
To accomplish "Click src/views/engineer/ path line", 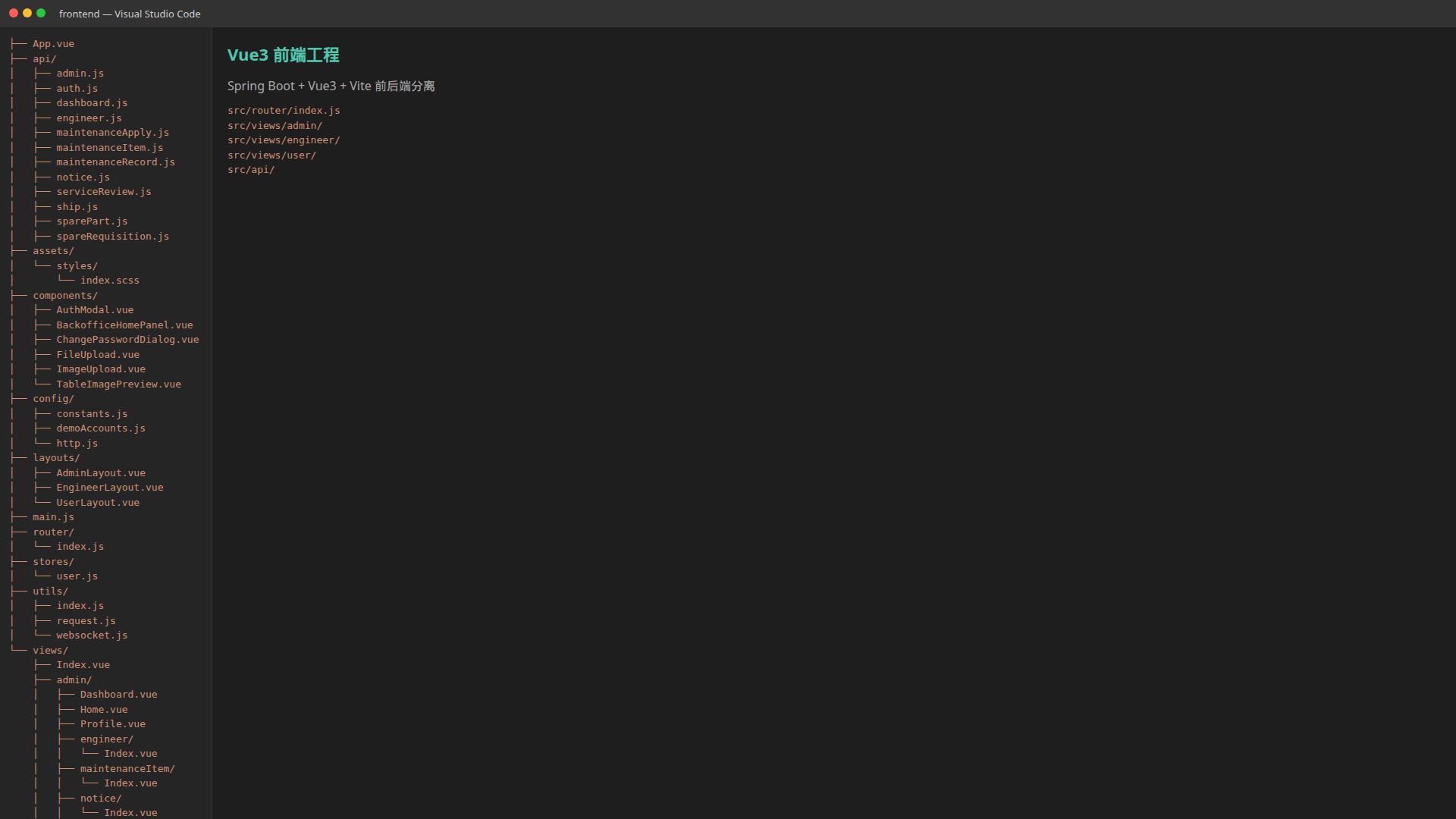I will pos(284,140).
